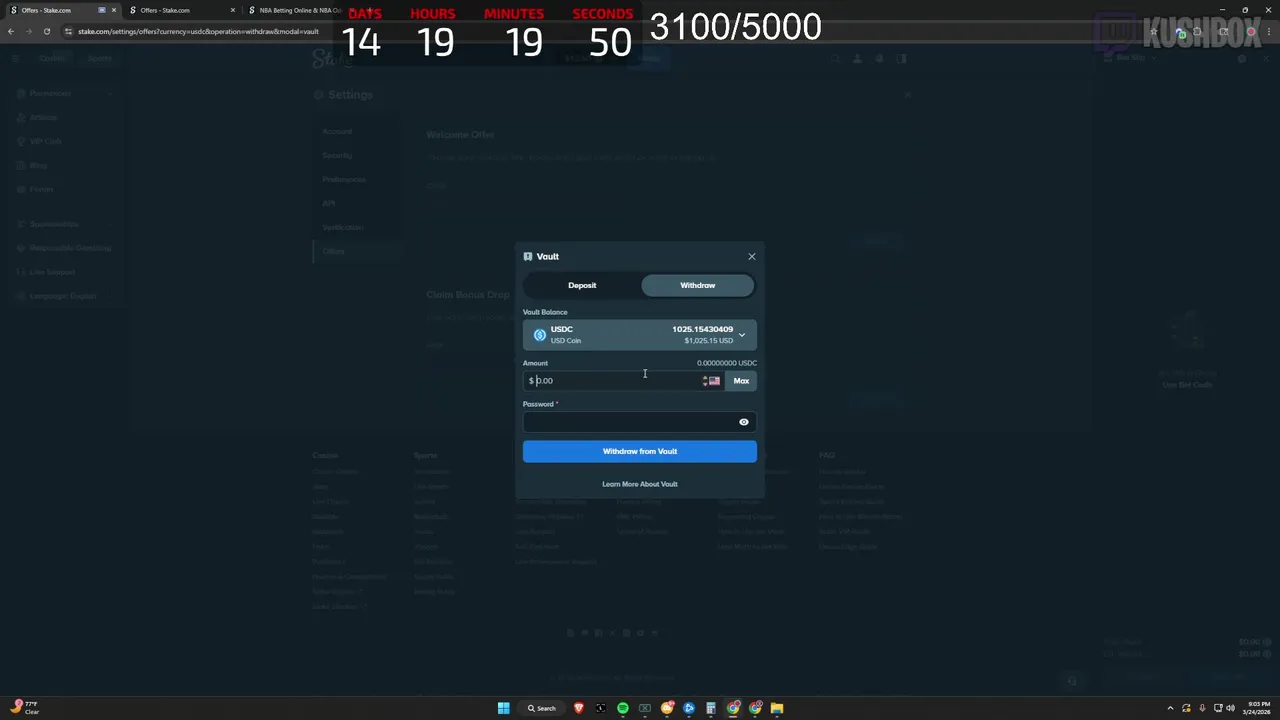This screenshot has width=1280, height=720.
Task: Click the red recording extension icon
Action: pos(1251,32)
